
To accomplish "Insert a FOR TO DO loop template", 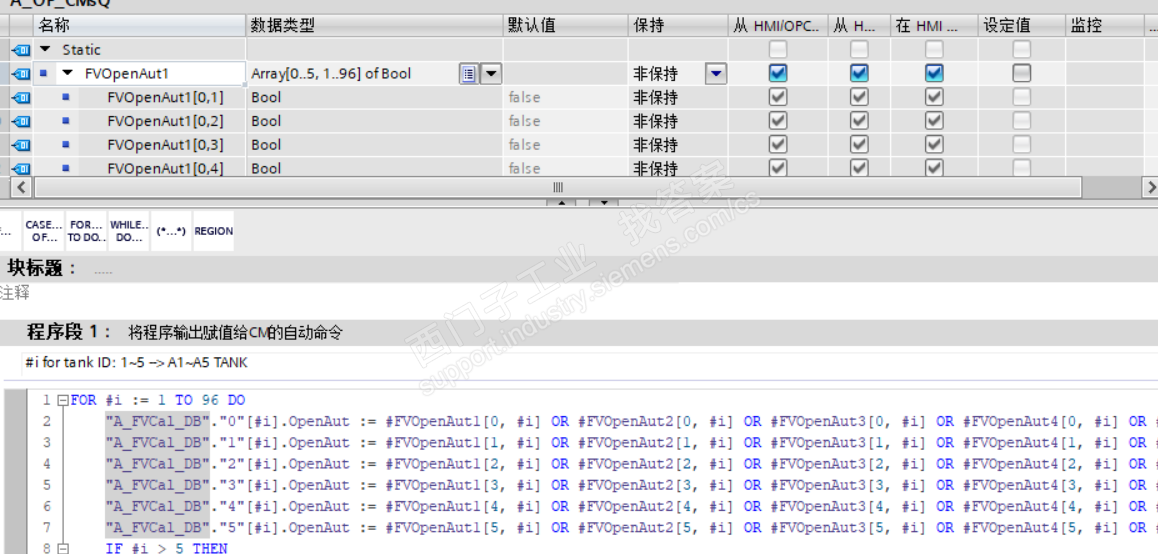I will point(86,231).
